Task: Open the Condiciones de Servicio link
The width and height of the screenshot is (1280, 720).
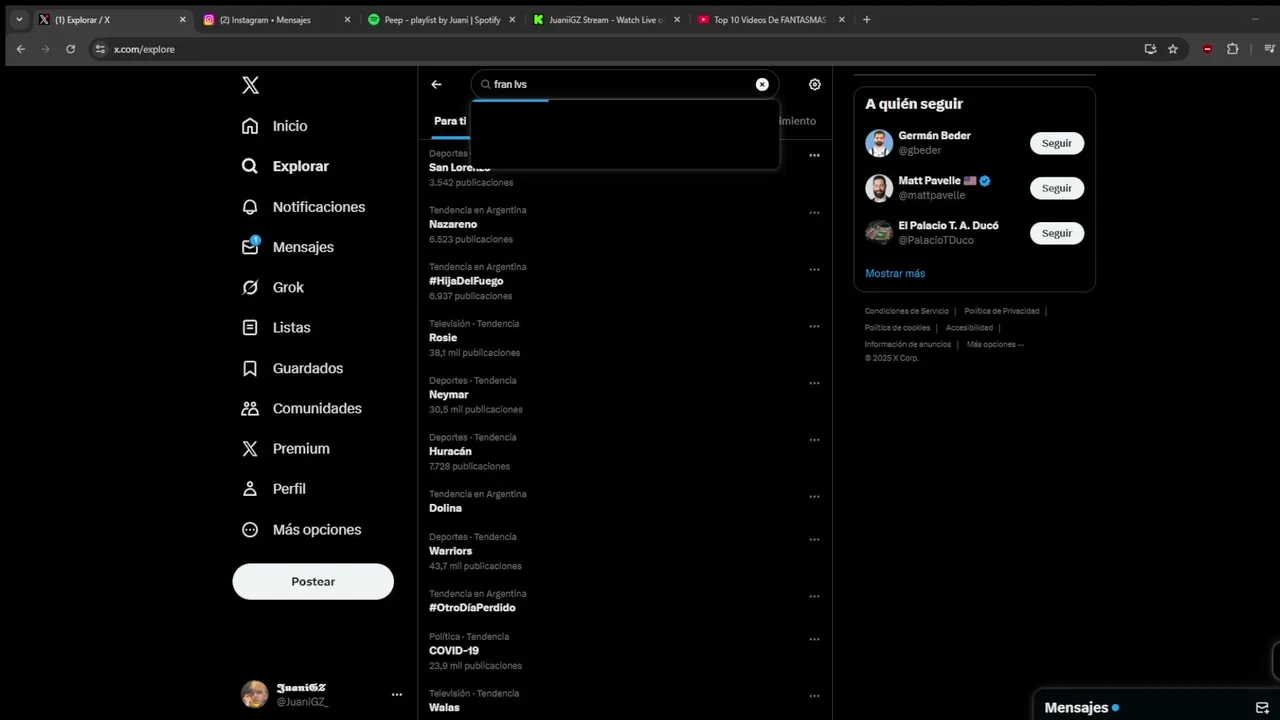Action: tap(907, 311)
